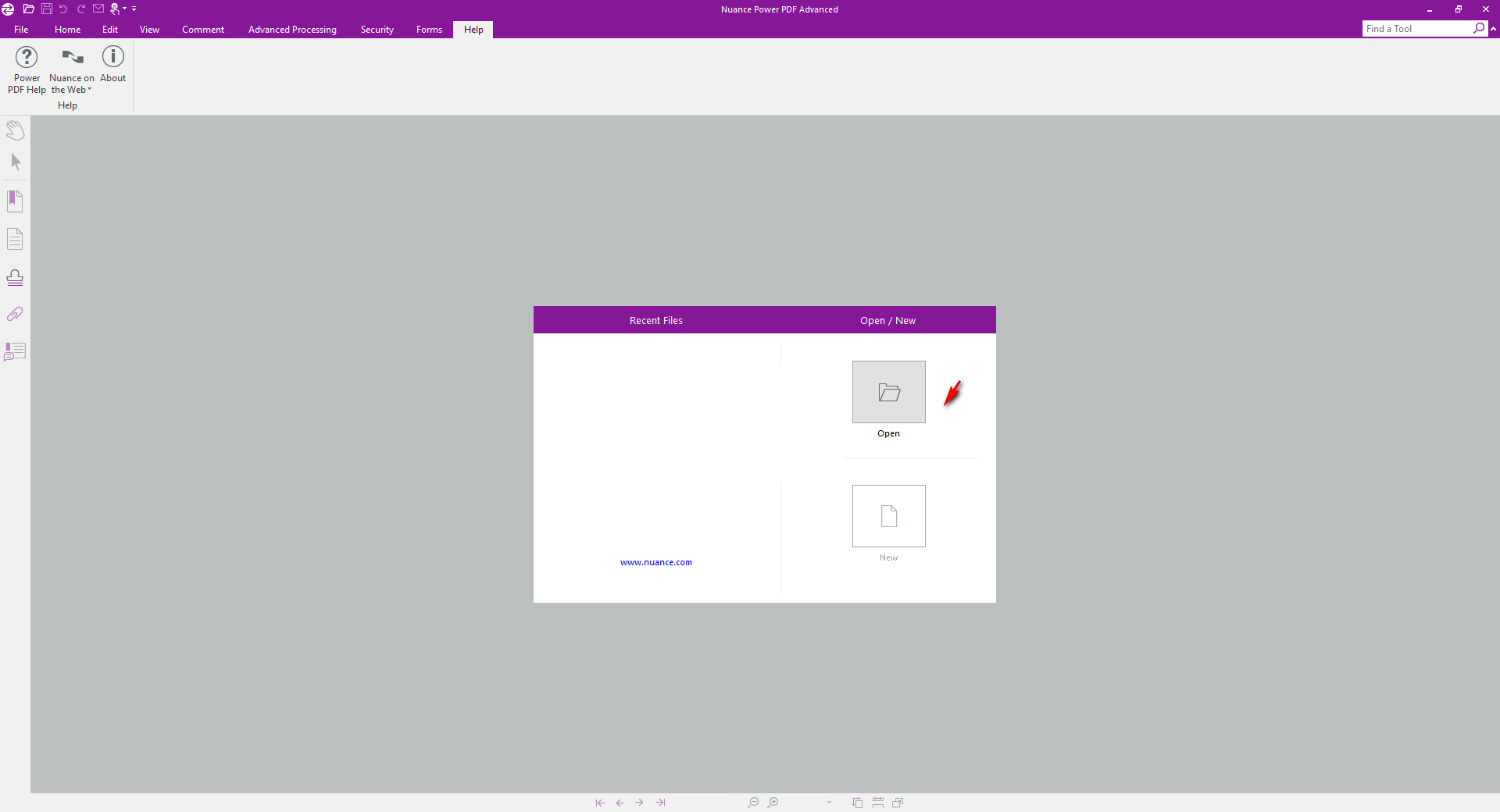Viewport: 1500px width, 812px height.
Task: Open the Customize Quick Access Toolbar dropdown
Action: [x=134, y=9]
